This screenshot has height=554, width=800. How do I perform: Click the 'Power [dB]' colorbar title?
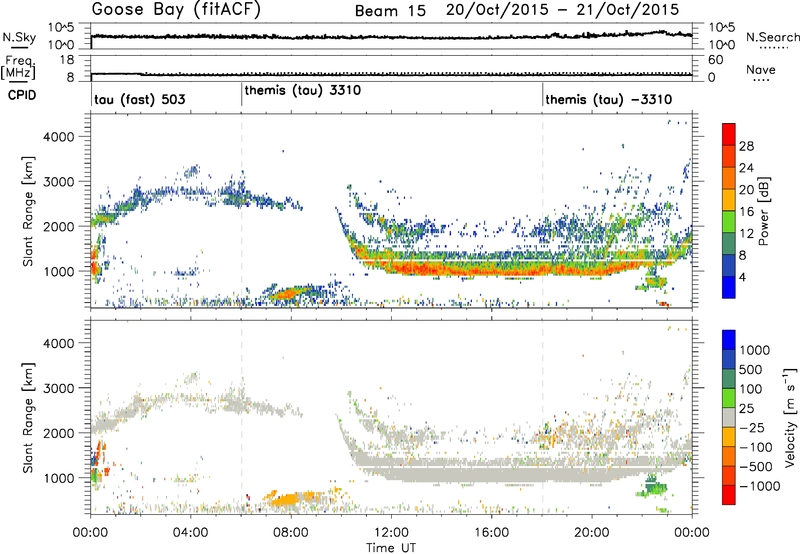pyautogui.click(x=764, y=211)
